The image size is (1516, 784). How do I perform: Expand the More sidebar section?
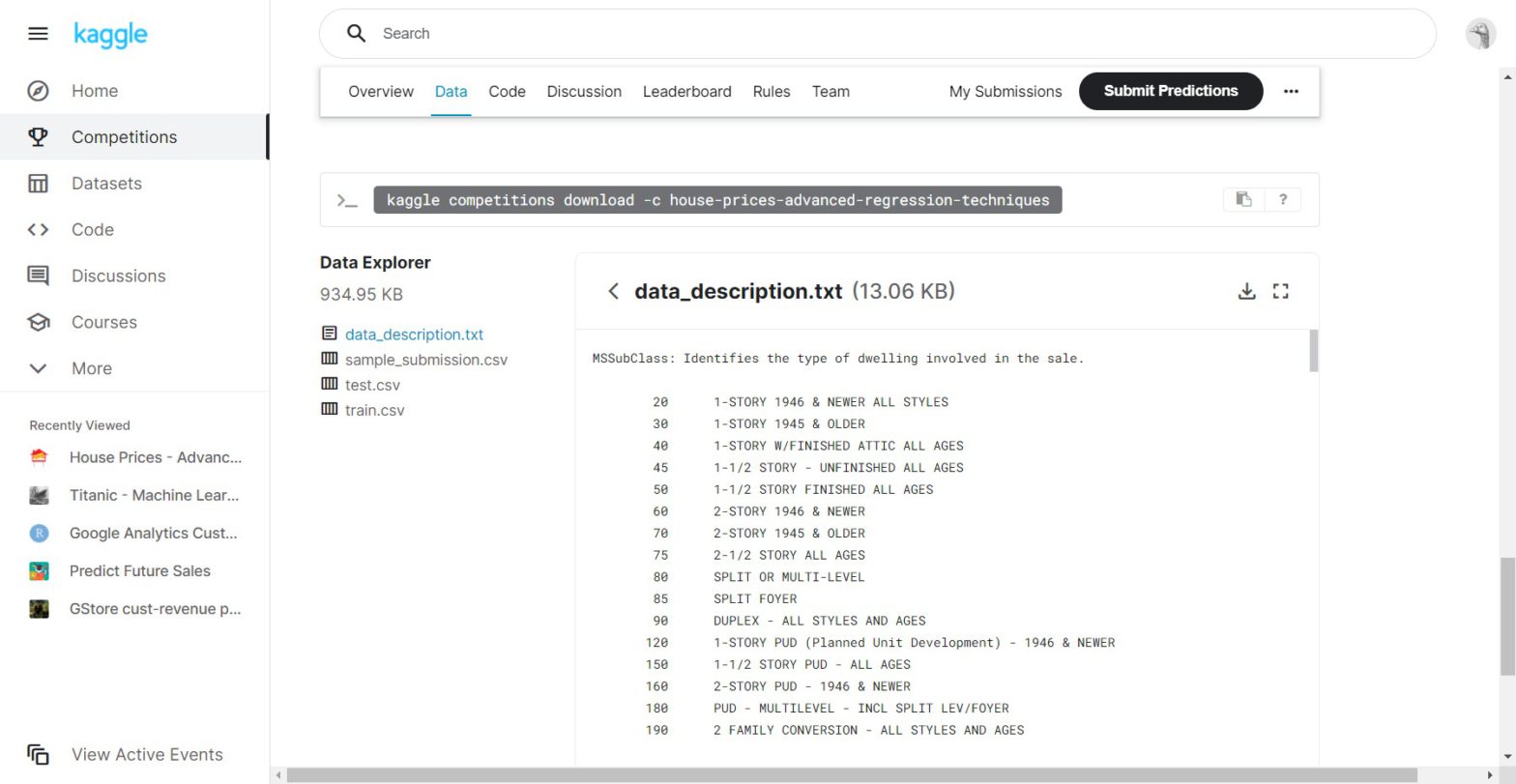[x=91, y=368]
